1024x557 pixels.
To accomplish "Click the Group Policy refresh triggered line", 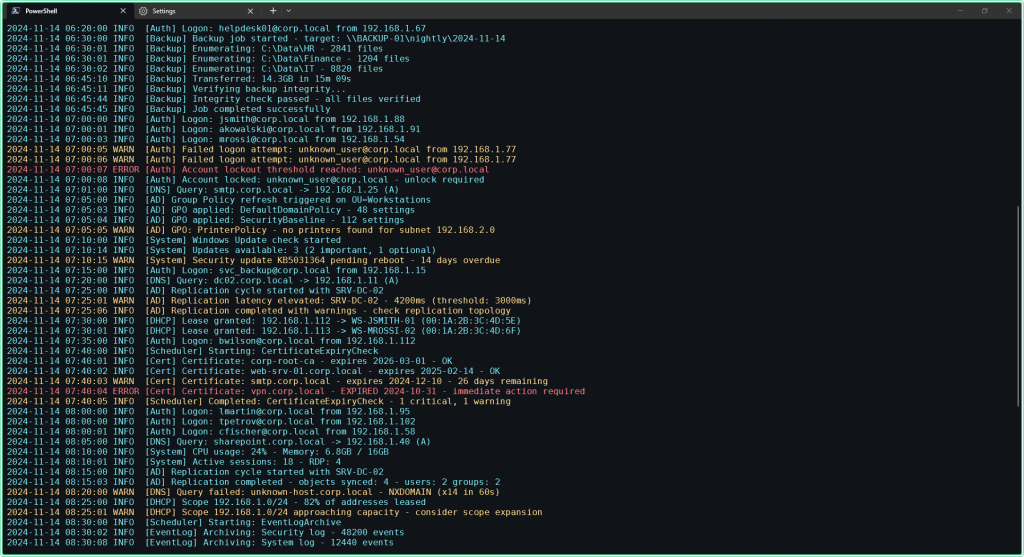I will click(x=219, y=200).
